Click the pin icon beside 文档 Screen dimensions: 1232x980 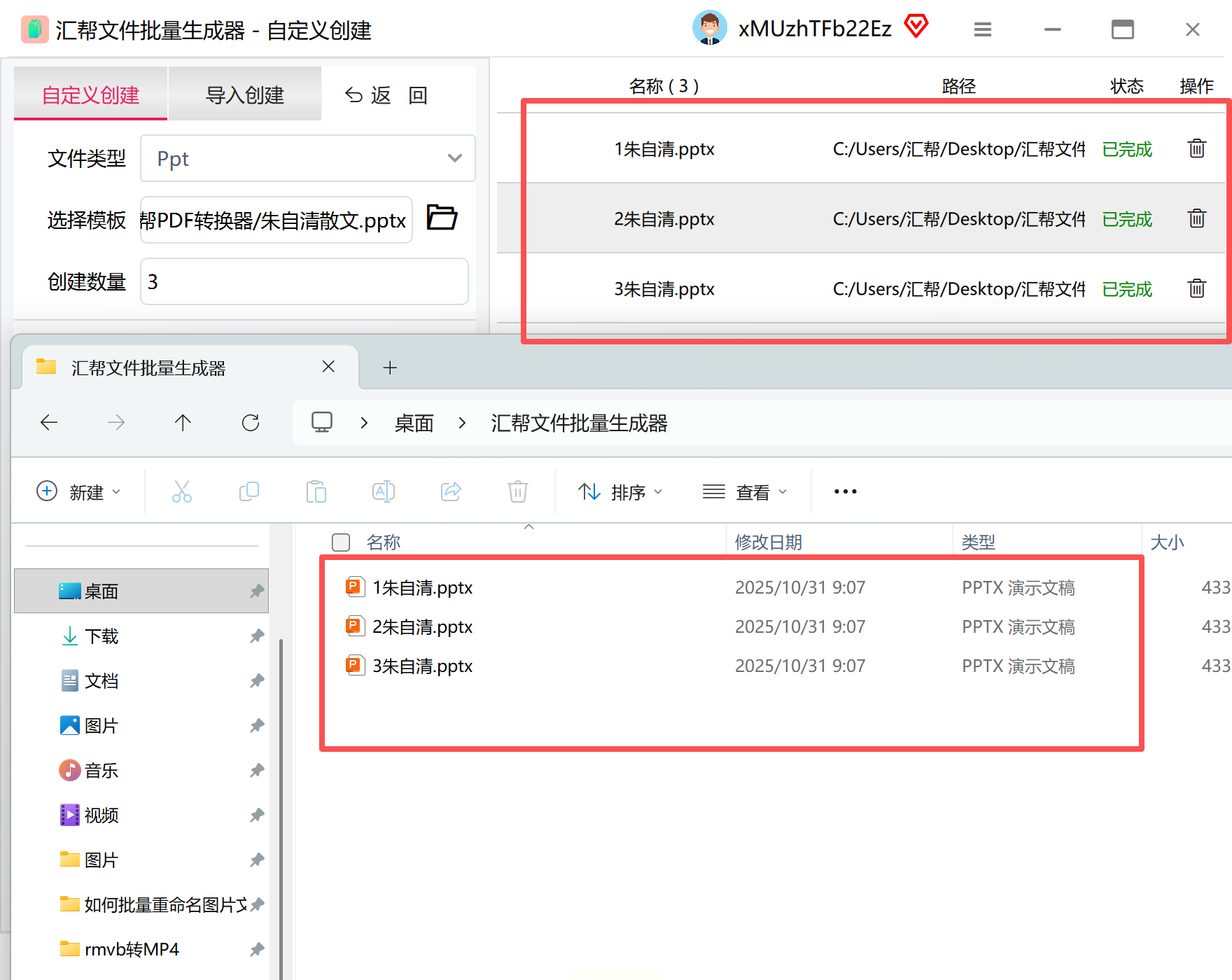(x=257, y=680)
